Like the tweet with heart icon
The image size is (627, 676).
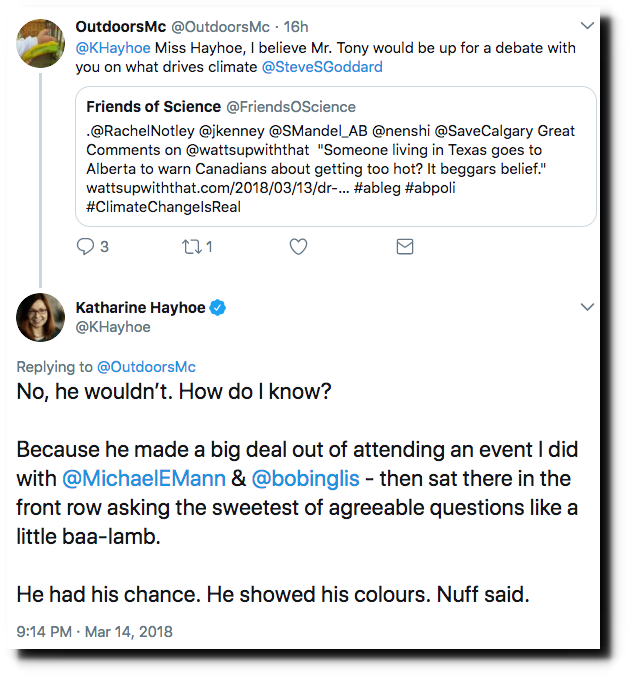pos(298,247)
